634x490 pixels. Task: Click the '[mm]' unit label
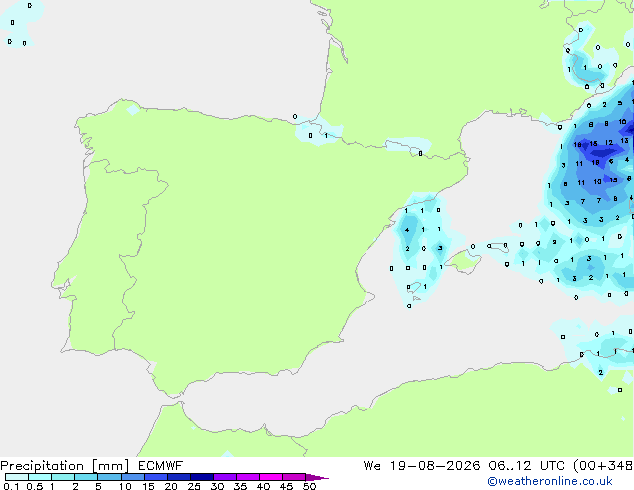110,466
